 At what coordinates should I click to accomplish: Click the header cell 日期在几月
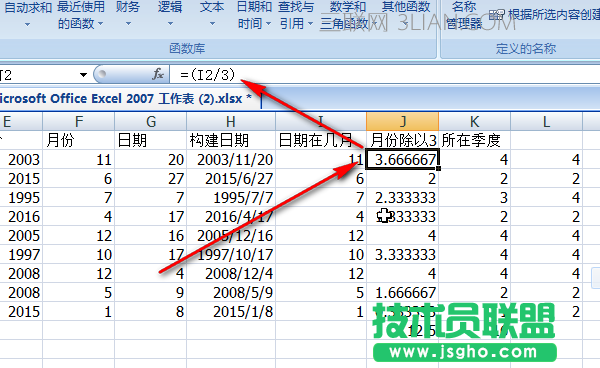pyautogui.click(x=321, y=140)
